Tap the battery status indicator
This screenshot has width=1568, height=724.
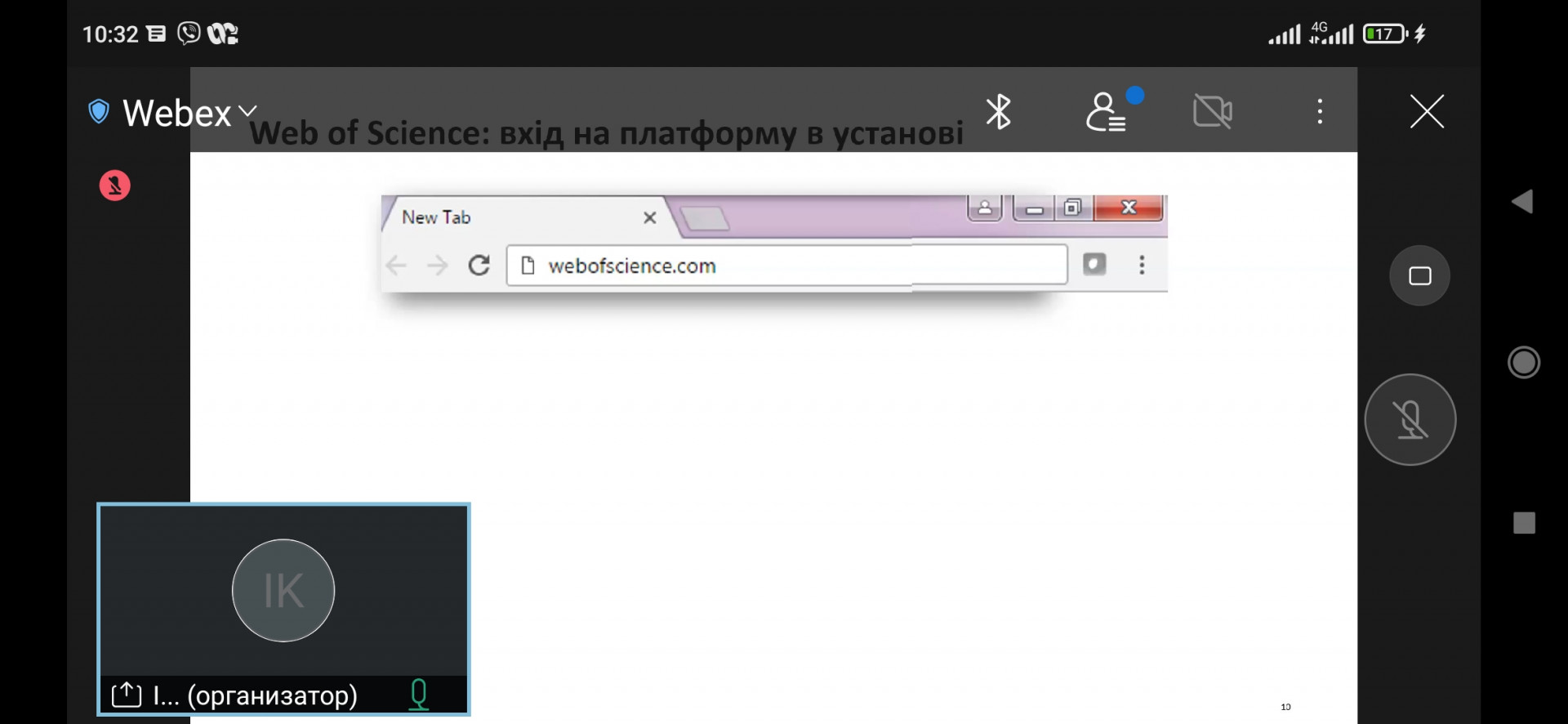(x=1386, y=34)
